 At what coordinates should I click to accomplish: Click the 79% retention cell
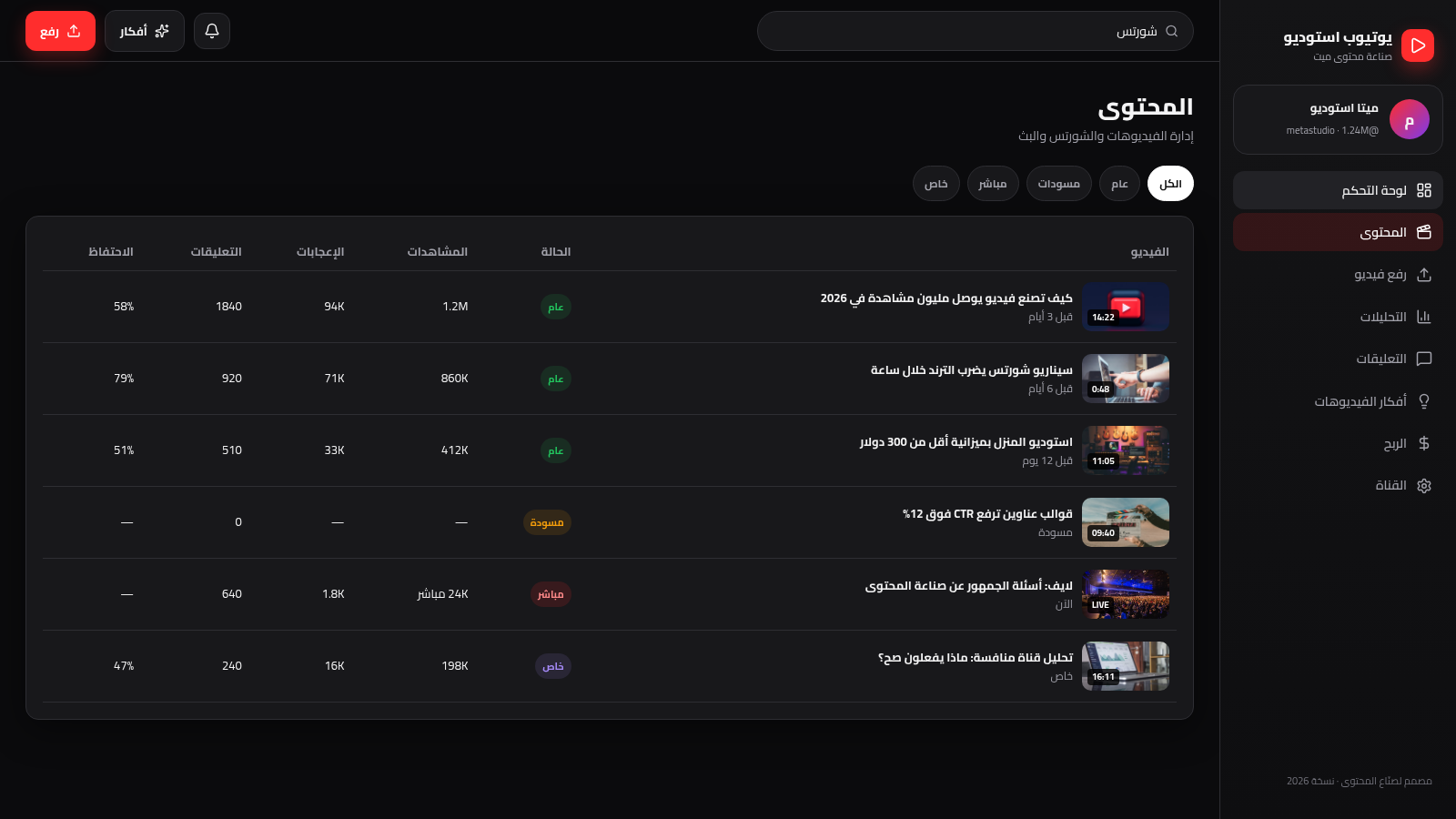coord(124,379)
